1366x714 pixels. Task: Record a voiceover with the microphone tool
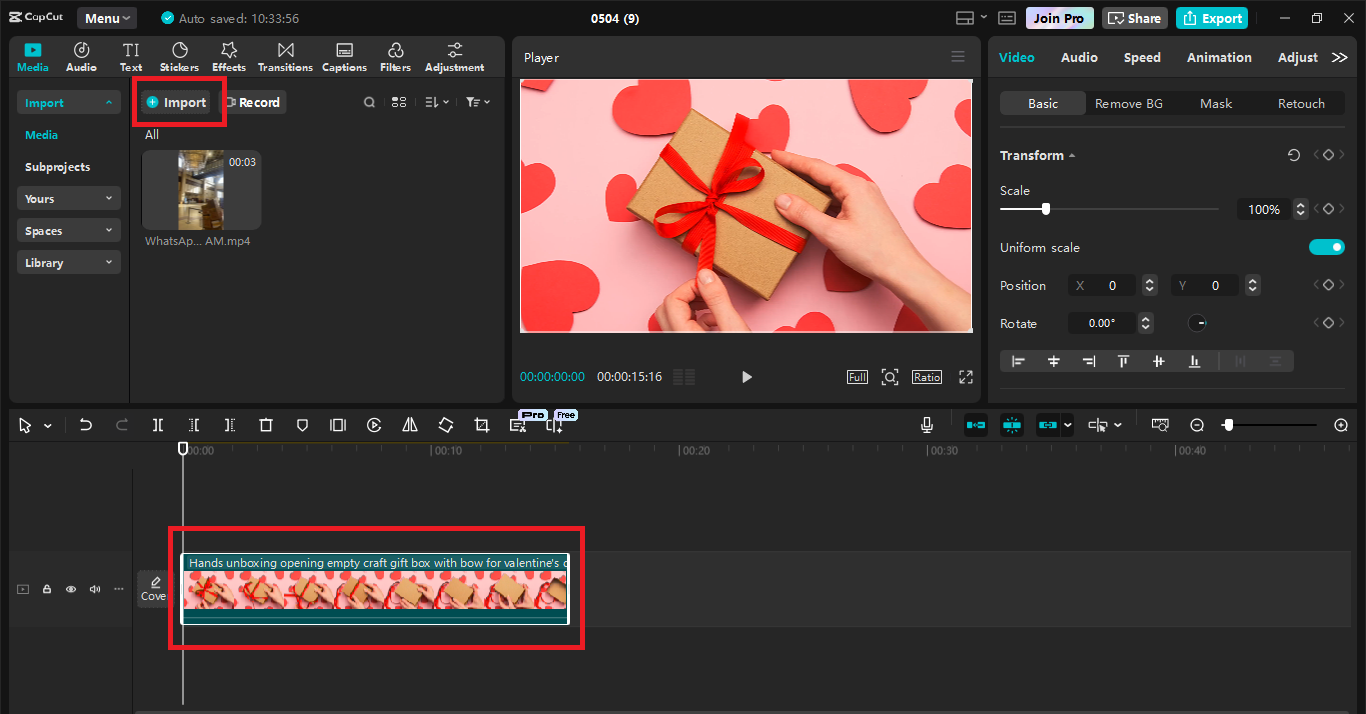926,424
